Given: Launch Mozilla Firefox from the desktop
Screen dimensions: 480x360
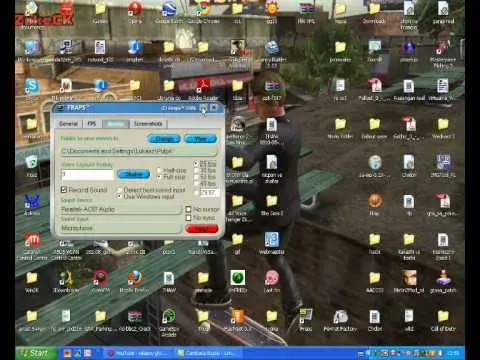Looking at the screenshot, I should [135, 282].
